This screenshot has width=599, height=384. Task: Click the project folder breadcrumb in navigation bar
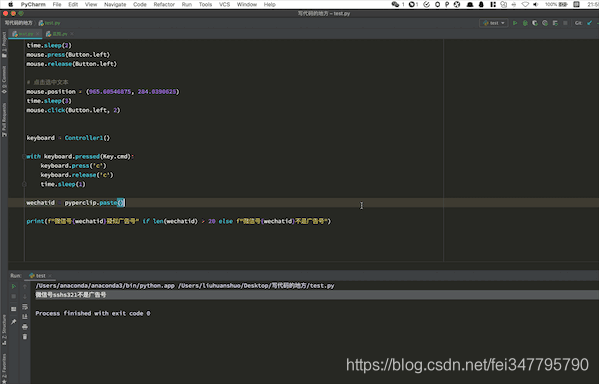[x=19, y=23]
